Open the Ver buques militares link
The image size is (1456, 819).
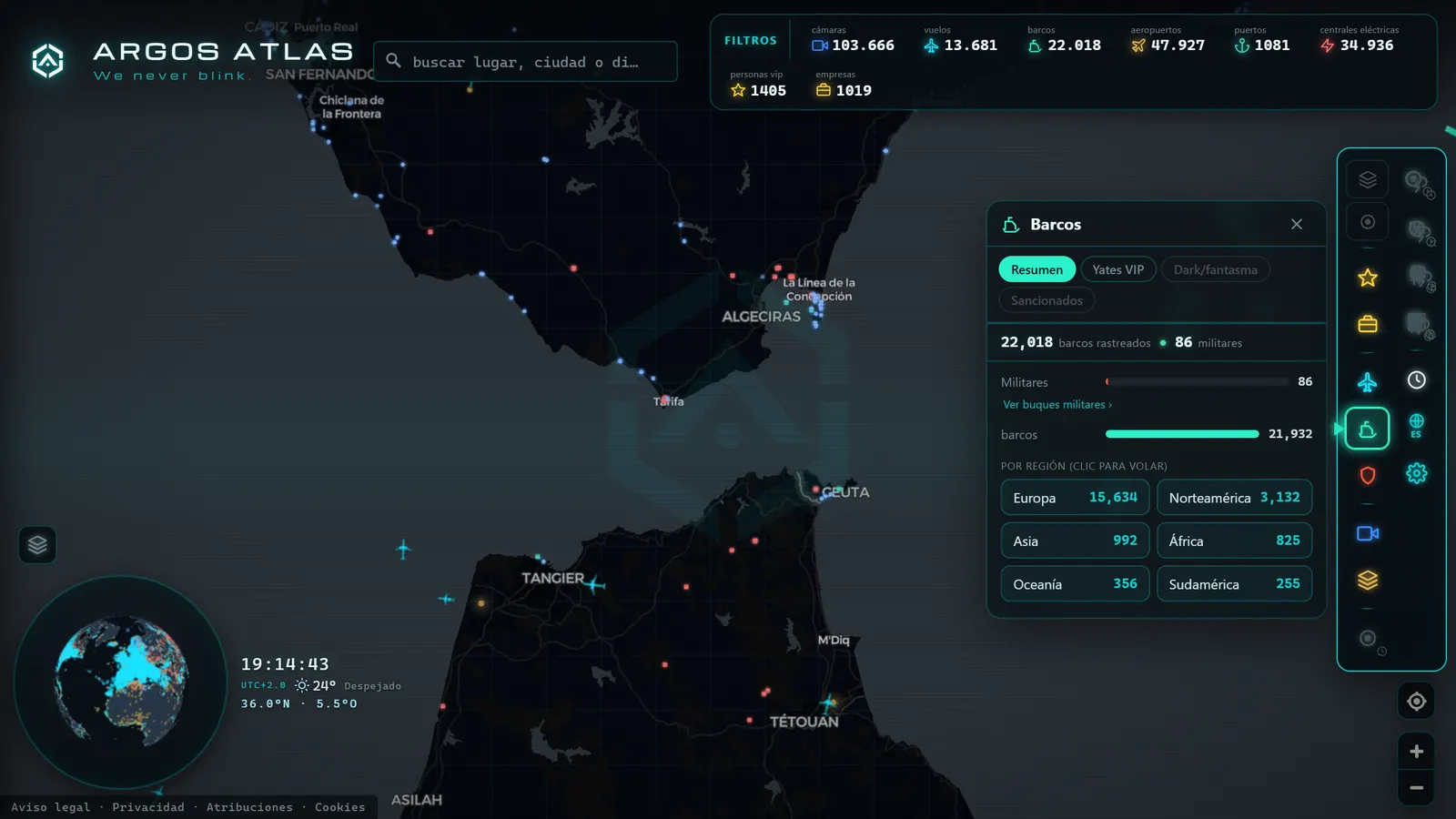click(x=1057, y=405)
